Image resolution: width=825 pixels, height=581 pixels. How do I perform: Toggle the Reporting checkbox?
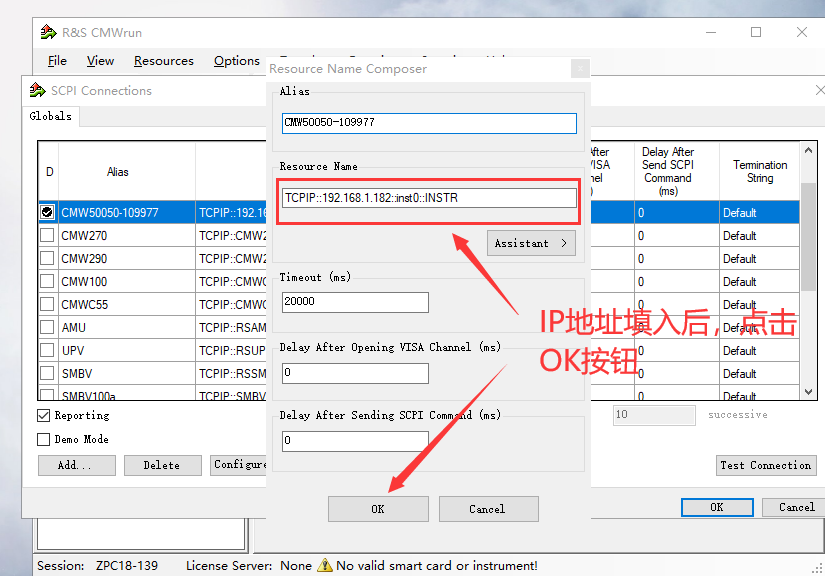tap(44, 416)
